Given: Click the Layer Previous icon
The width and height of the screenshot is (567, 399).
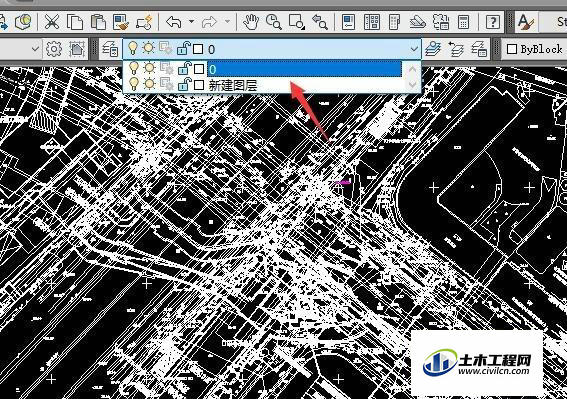Looking at the screenshot, I should [456, 49].
